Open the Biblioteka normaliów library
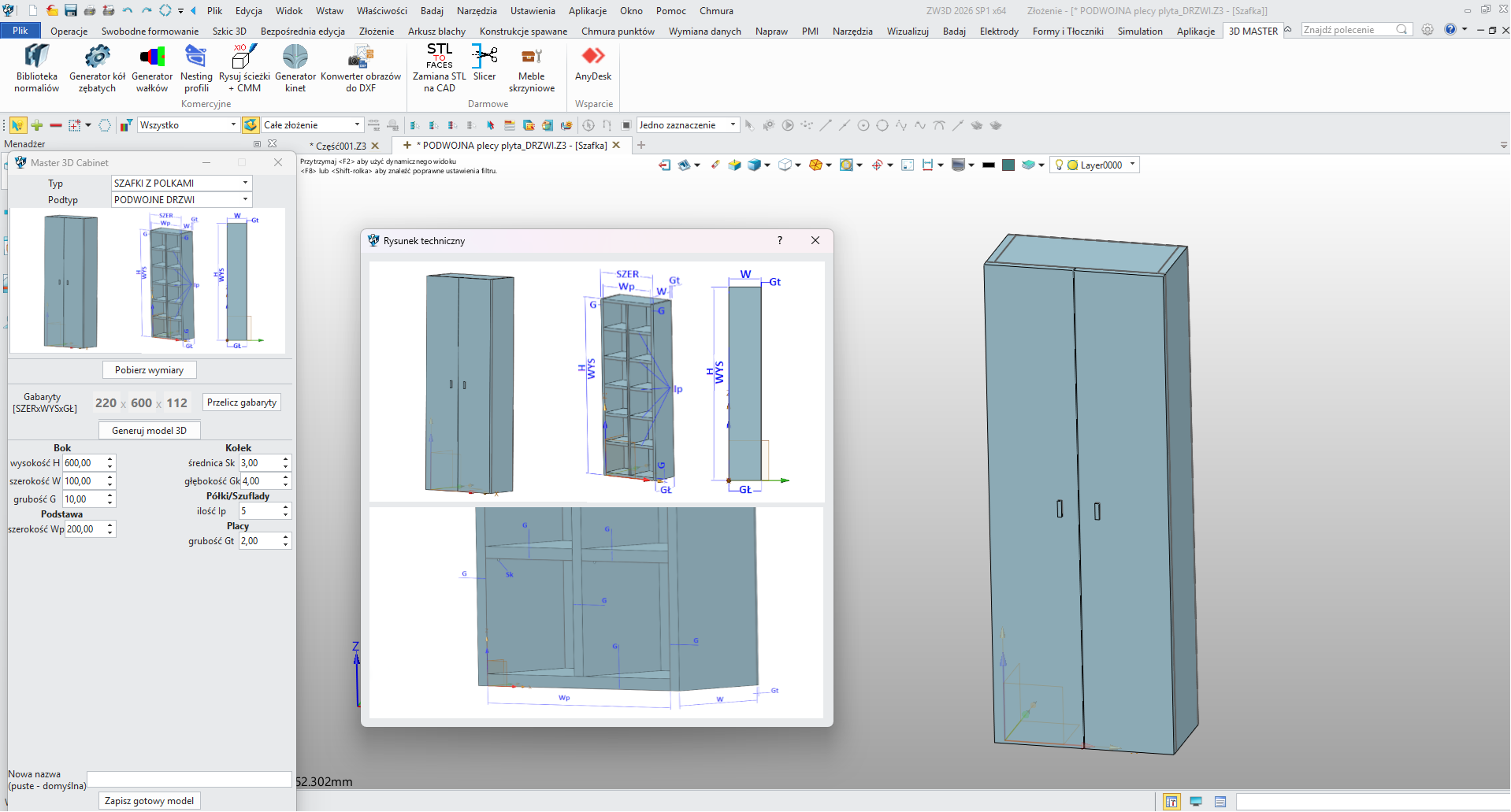 pyautogui.click(x=36, y=69)
